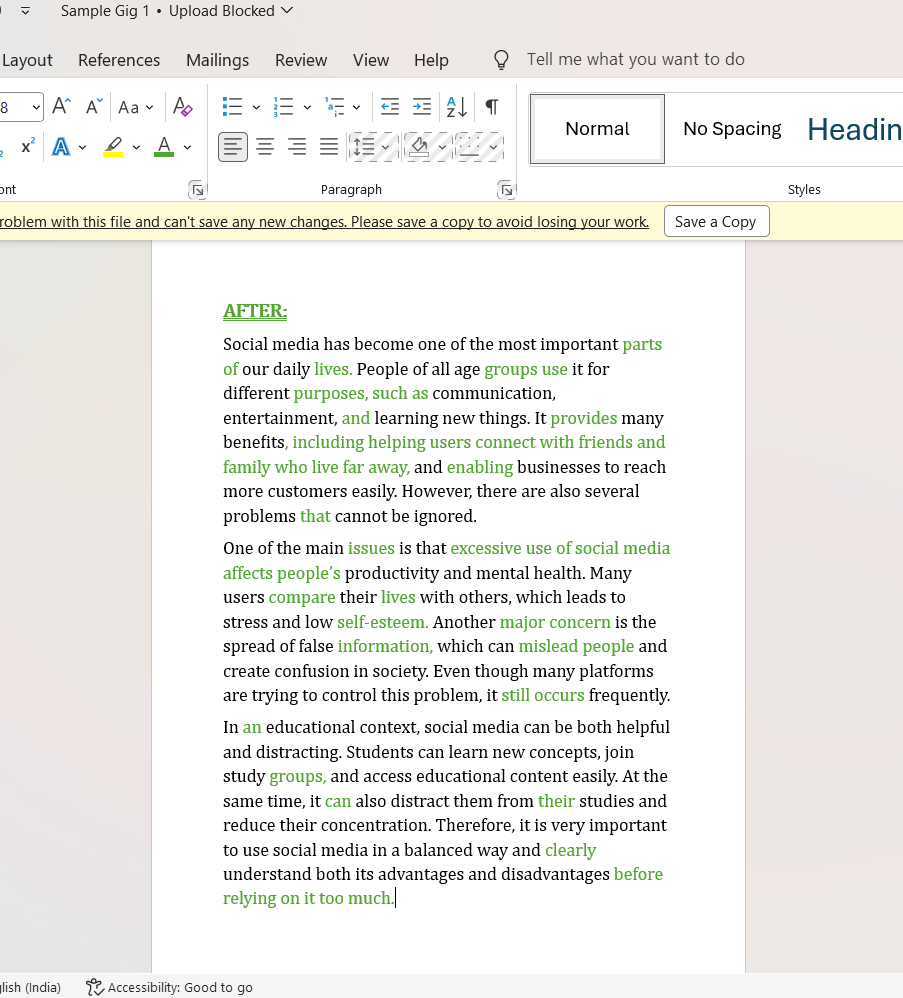
Task: Click the word 'self-esteem.' in document
Action: tap(382, 622)
